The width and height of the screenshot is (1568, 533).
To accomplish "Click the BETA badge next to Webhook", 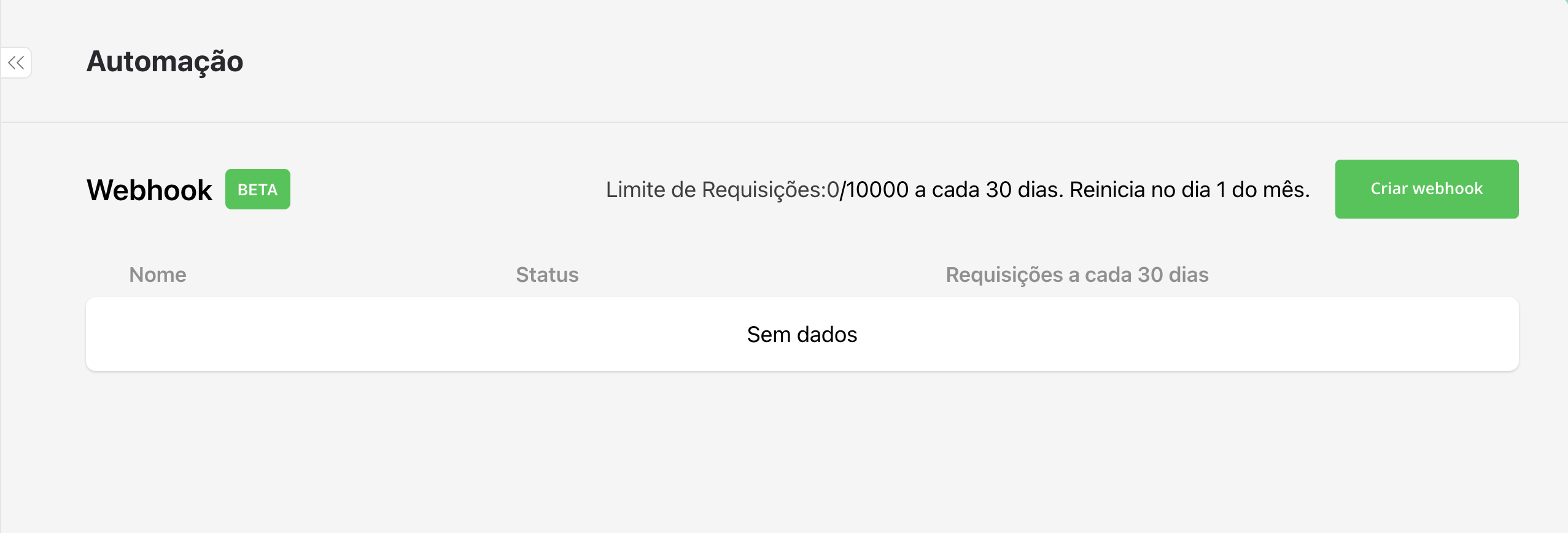I will click(x=257, y=189).
